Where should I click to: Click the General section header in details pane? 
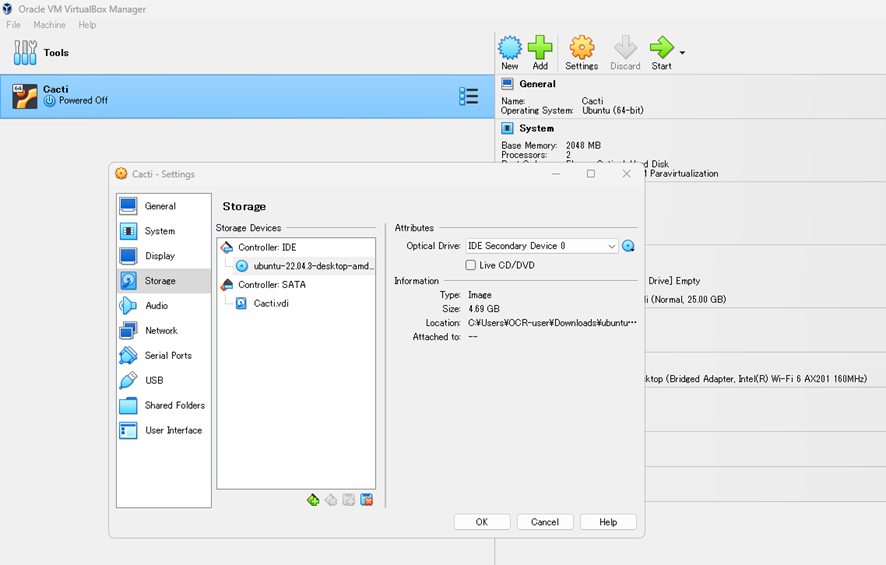(x=537, y=84)
